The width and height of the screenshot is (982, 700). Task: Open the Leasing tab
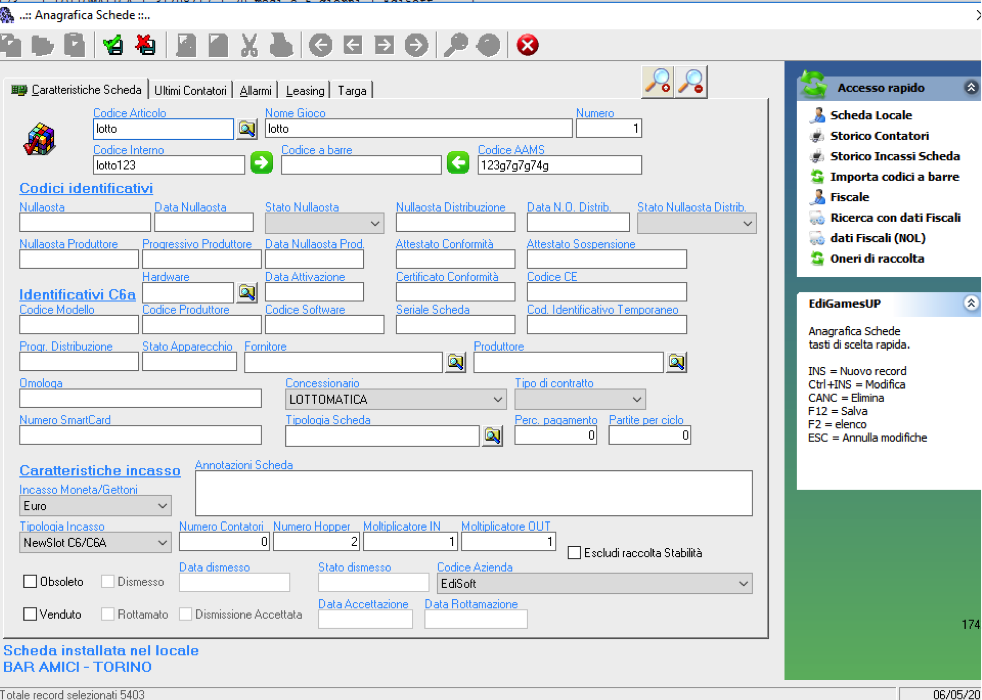305,91
